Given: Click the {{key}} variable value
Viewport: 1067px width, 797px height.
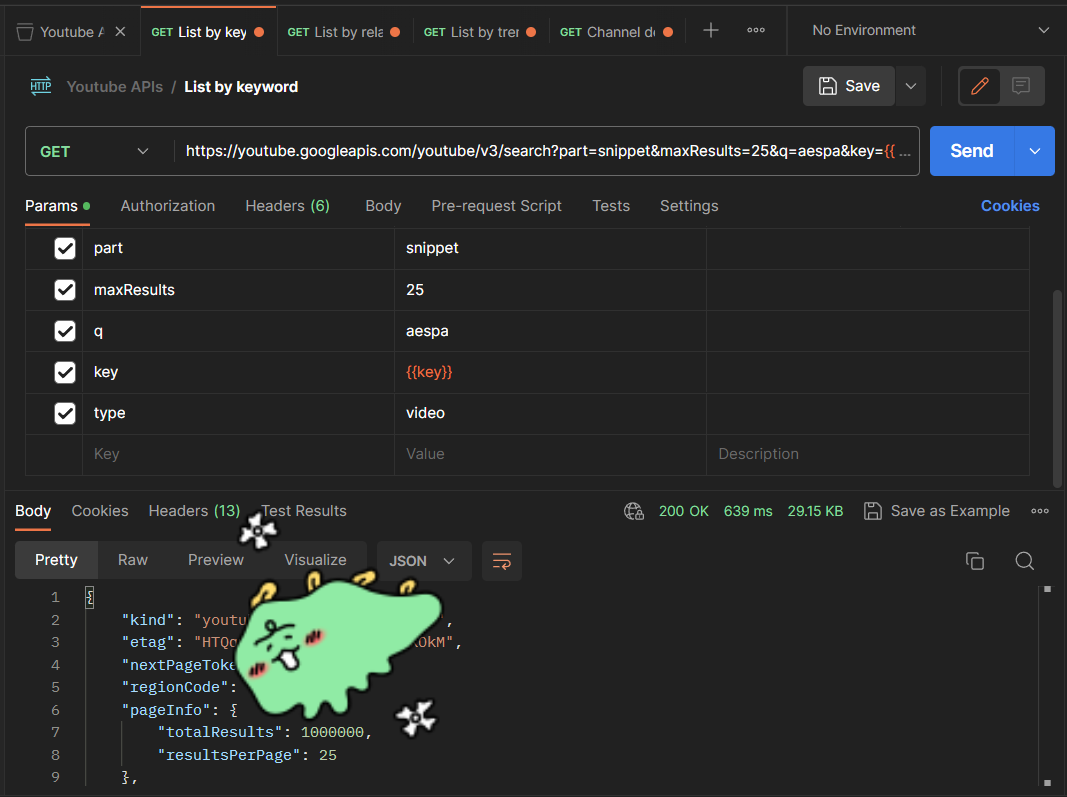Looking at the screenshot, I should coord(429,372).
